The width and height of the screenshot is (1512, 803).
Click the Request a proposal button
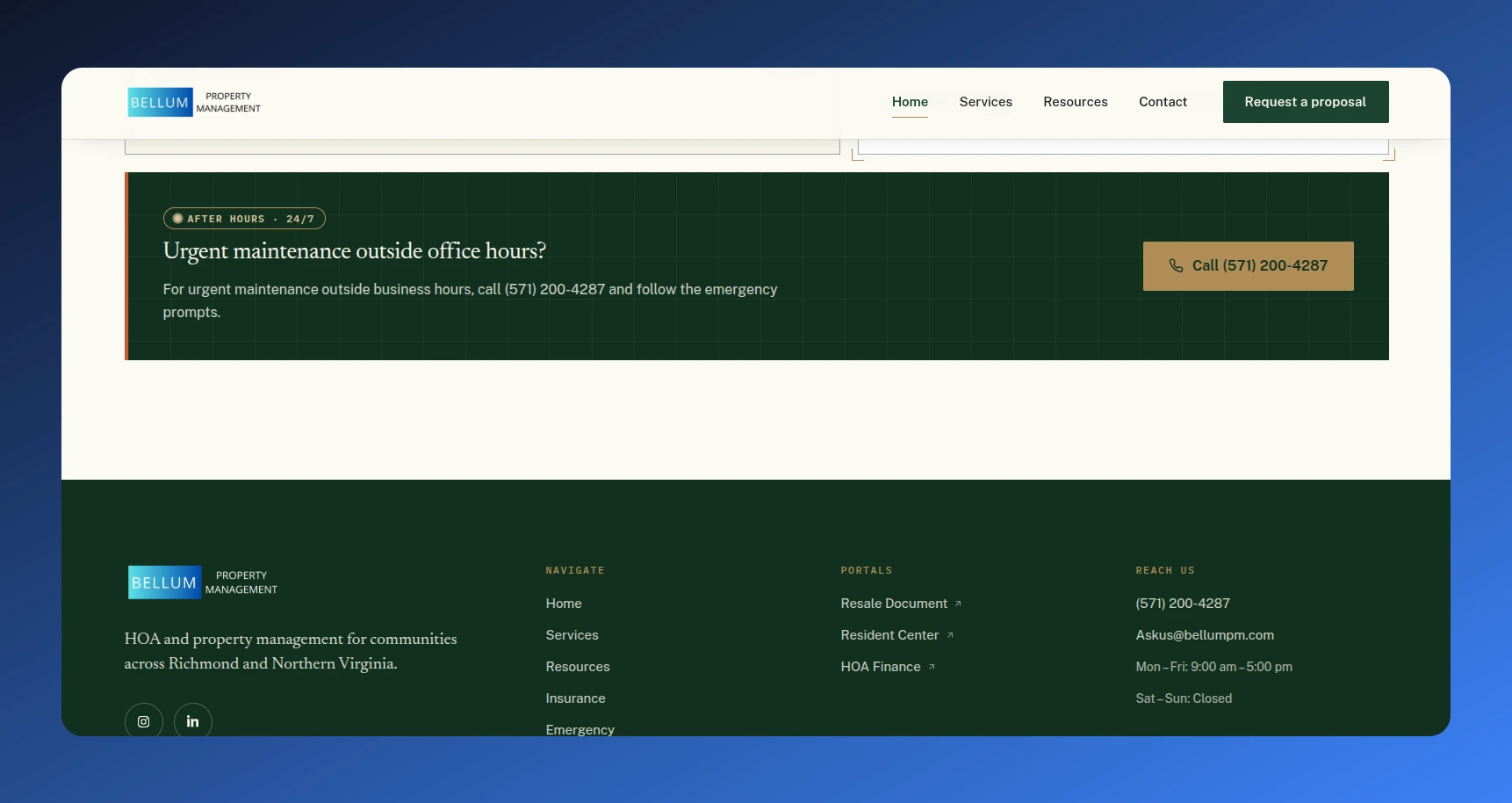pos(1306,102)
